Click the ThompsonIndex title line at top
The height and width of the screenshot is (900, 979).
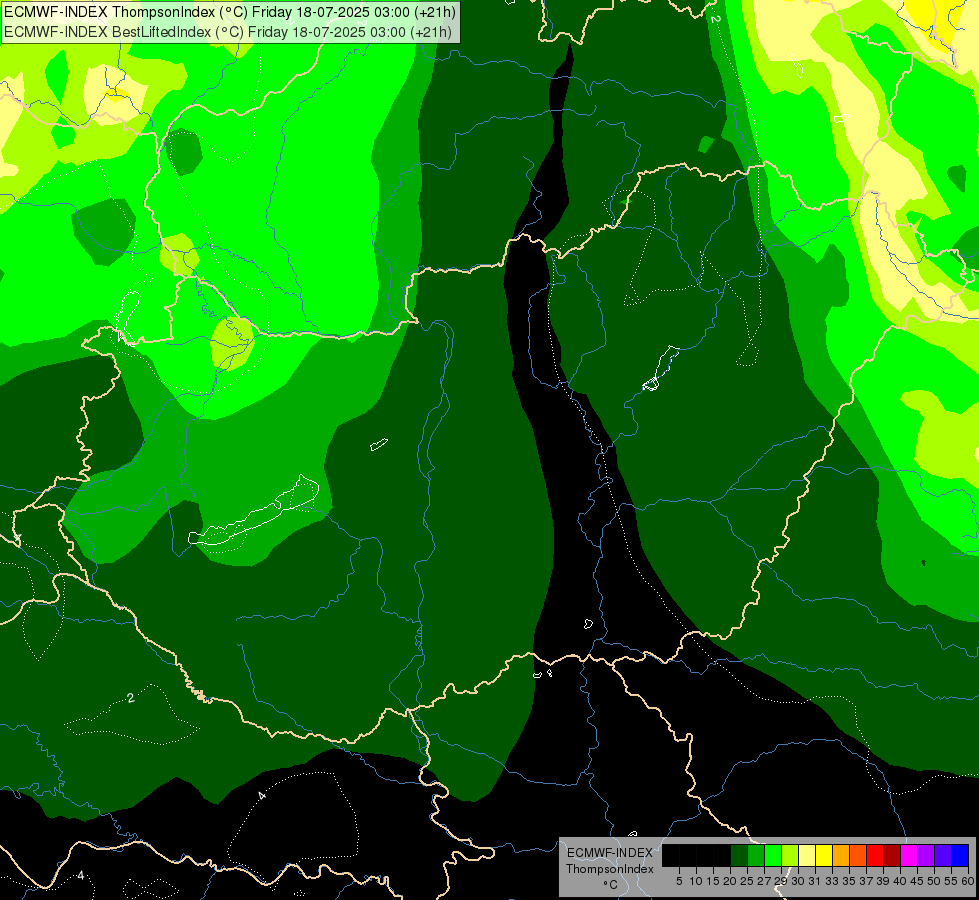(x=230, y=12)
